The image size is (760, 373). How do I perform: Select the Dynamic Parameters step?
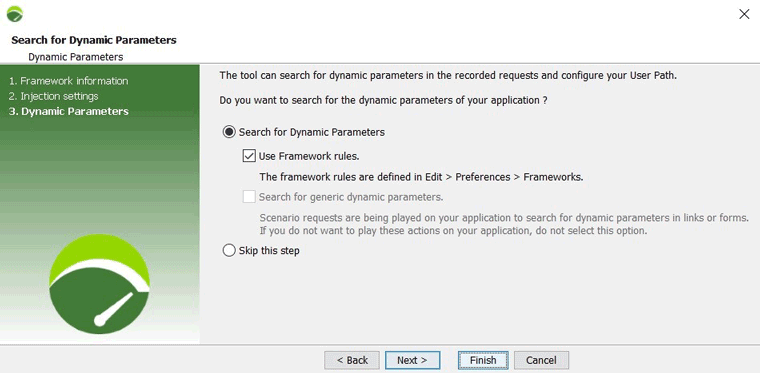68,111
